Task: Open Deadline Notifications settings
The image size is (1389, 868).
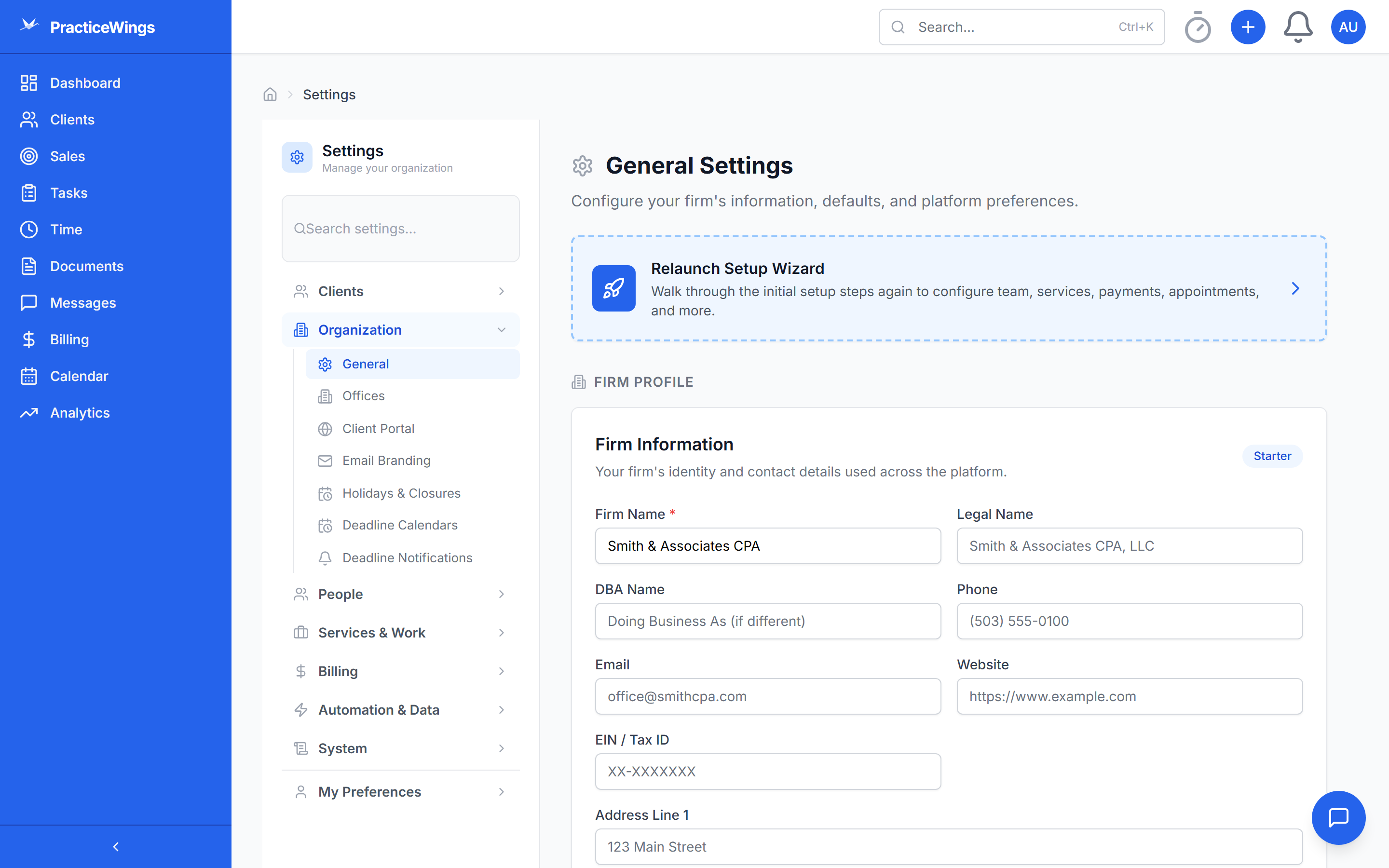Action: (413, 558)
